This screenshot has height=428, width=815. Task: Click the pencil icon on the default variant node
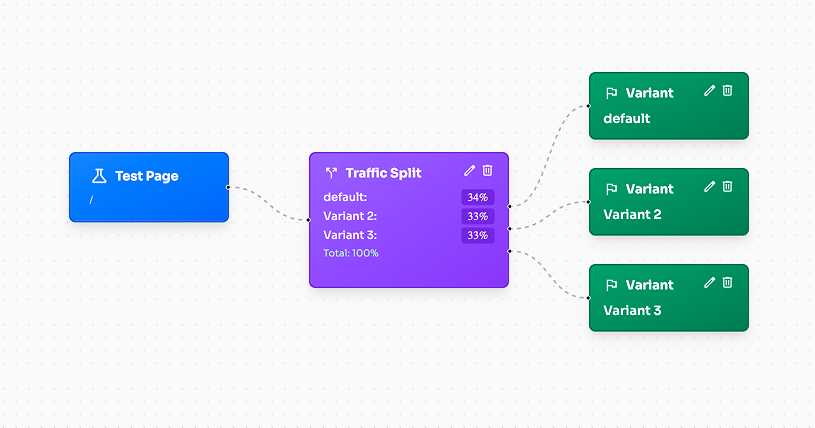[x=710, y=90]
